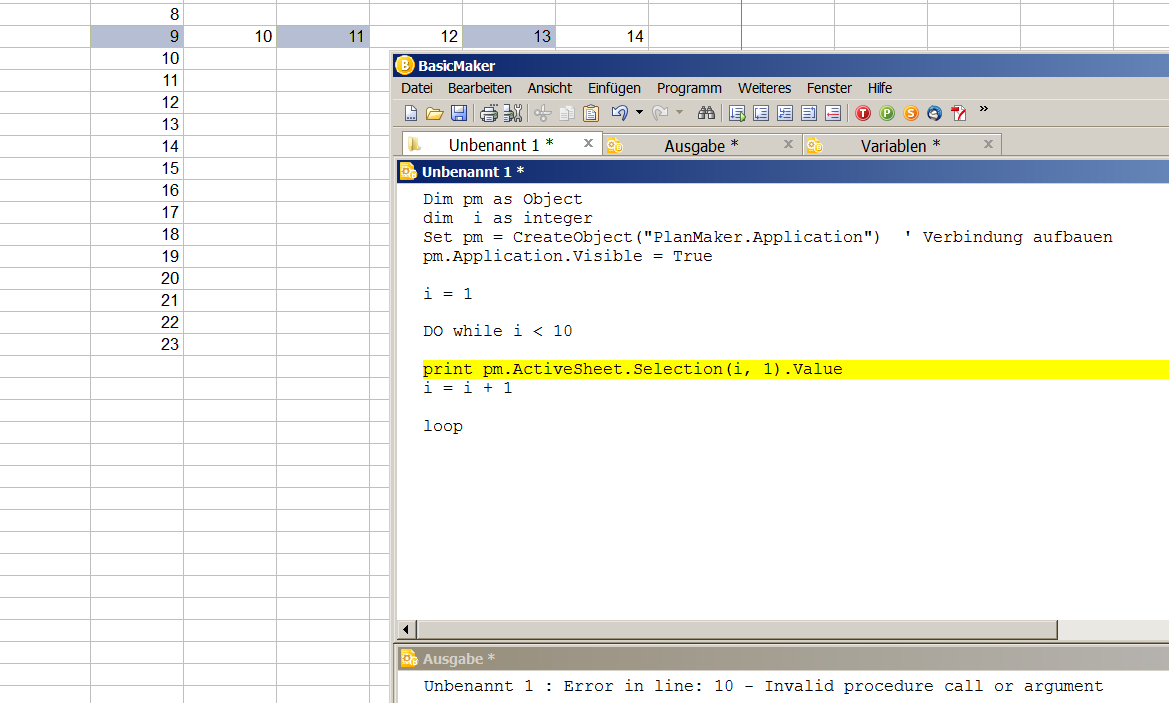The image size is (1169, 703).
Task: Open the Redo history dropdown arrow
Action: tap(679, 113)
